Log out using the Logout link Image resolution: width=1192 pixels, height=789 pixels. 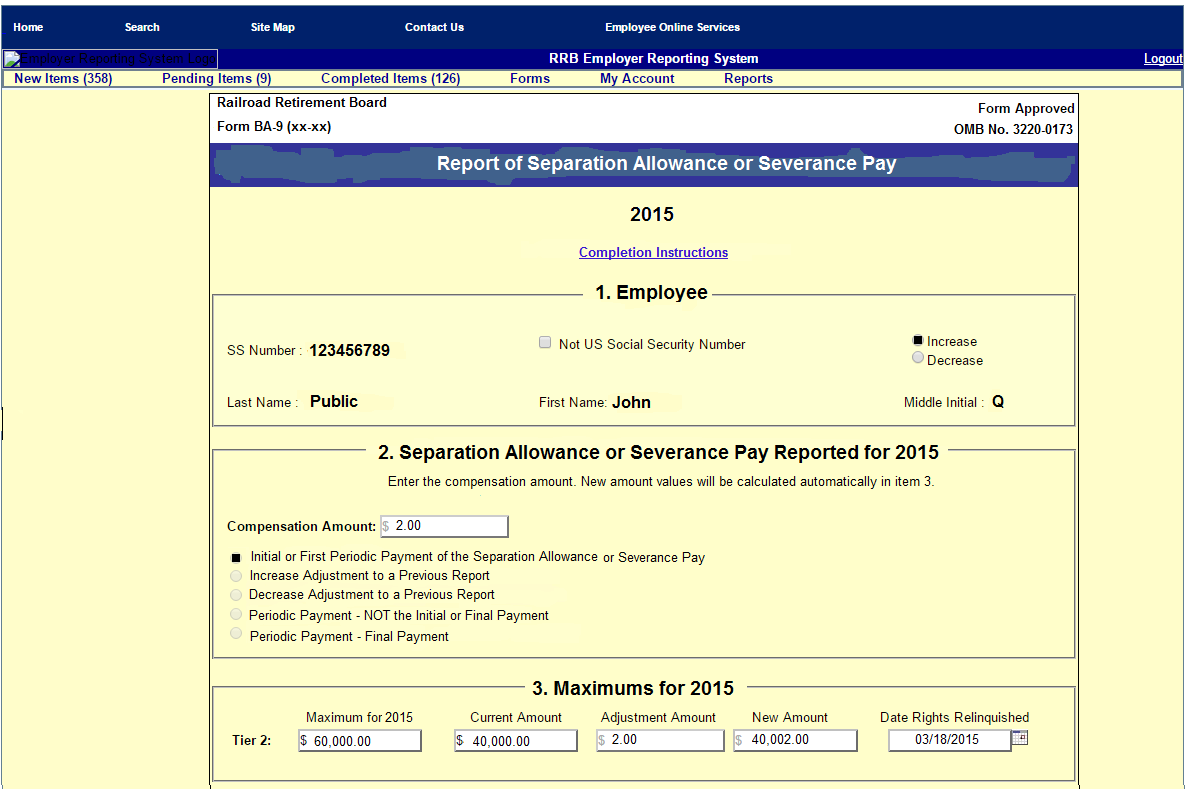click(x=1163, y=59)
